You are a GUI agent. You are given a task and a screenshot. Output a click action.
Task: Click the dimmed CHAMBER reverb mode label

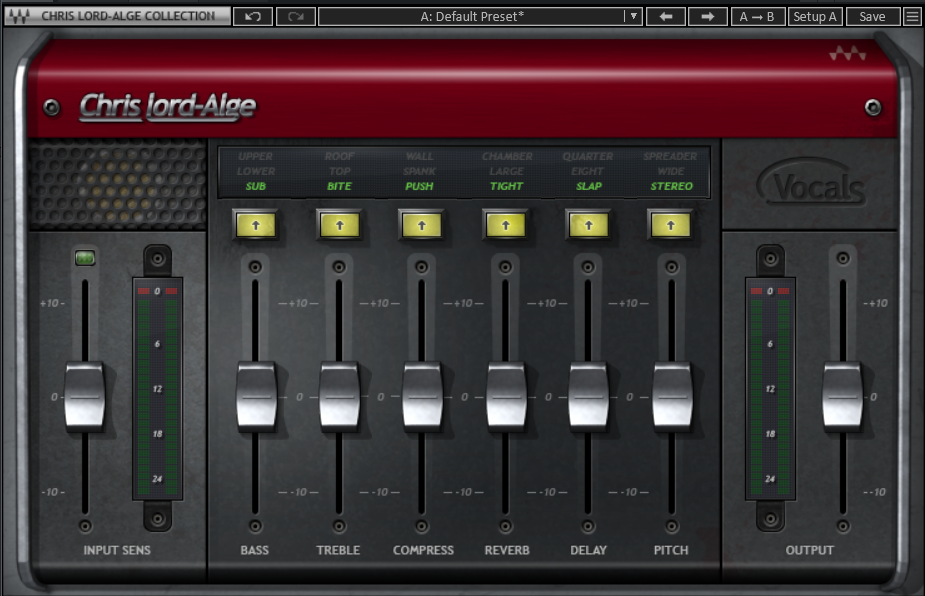coord(507,156)
